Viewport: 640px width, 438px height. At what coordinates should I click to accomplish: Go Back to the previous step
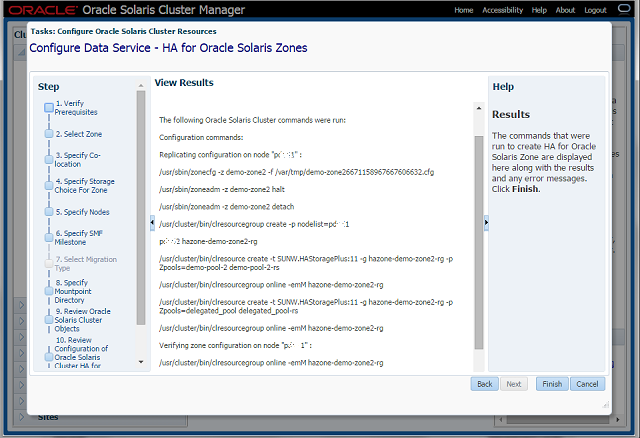[x=484, y=384]
